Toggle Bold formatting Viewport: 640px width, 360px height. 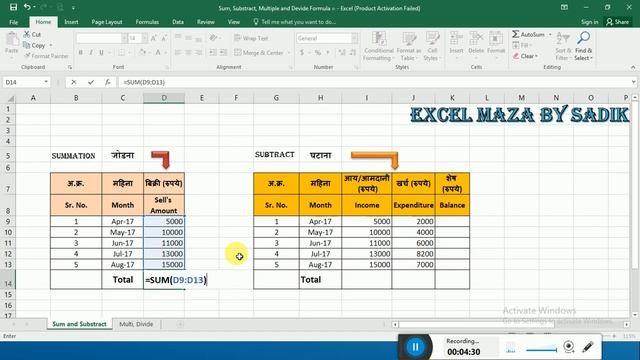tap(80, 52)
